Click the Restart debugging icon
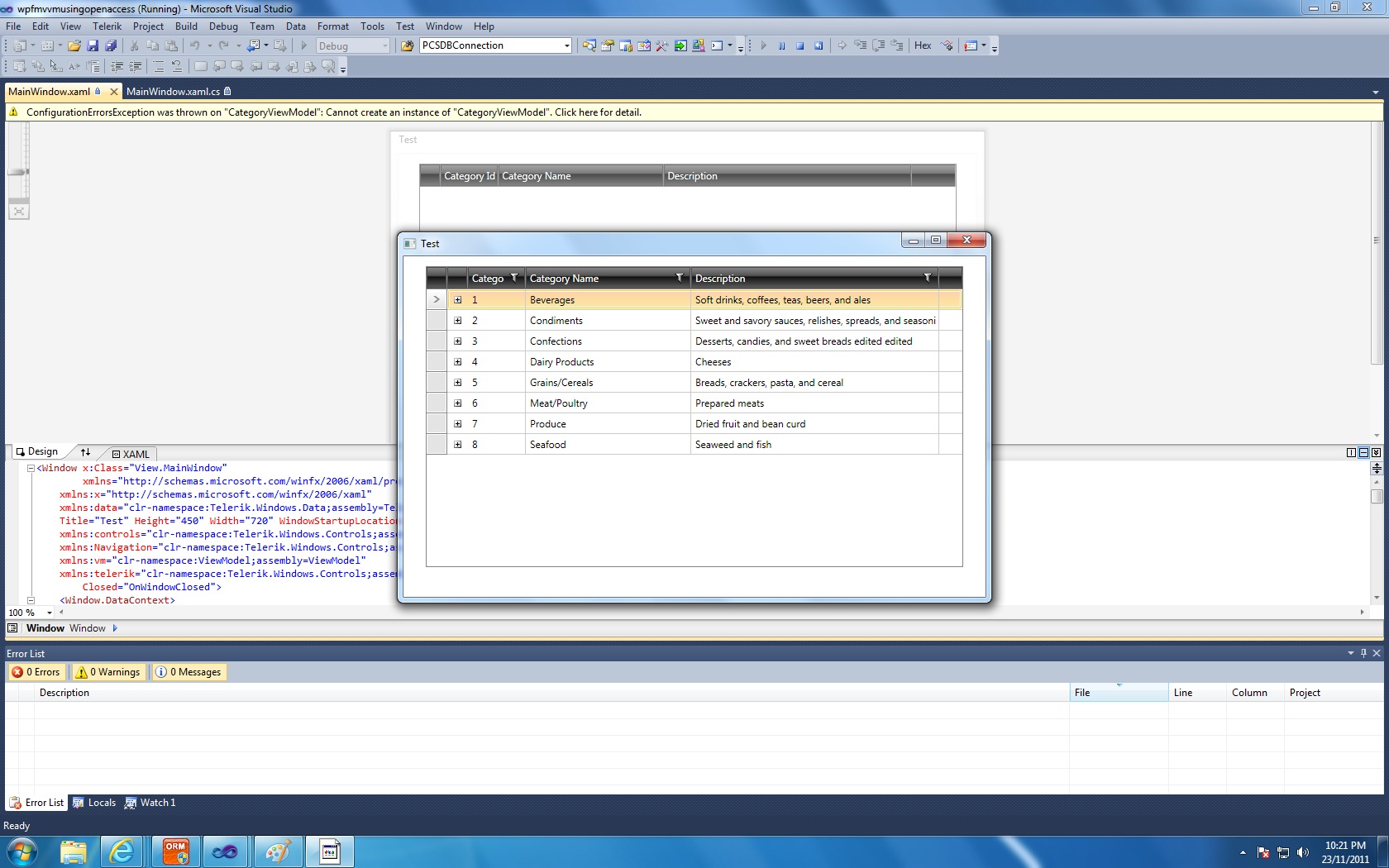The image size is (1389, 868). [x=818, y=46]
